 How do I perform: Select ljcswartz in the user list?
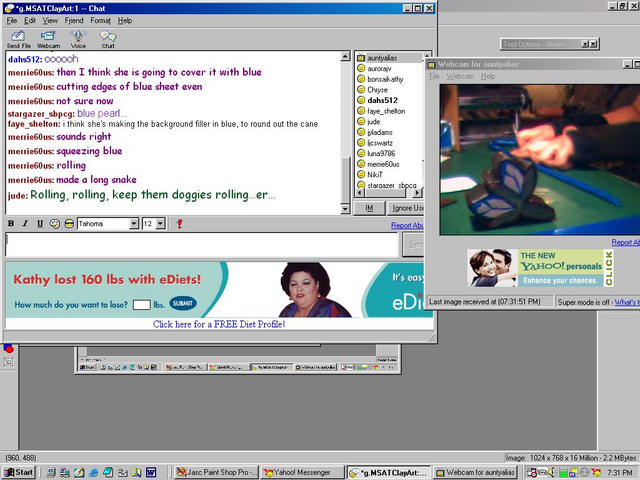coord(380,143)
